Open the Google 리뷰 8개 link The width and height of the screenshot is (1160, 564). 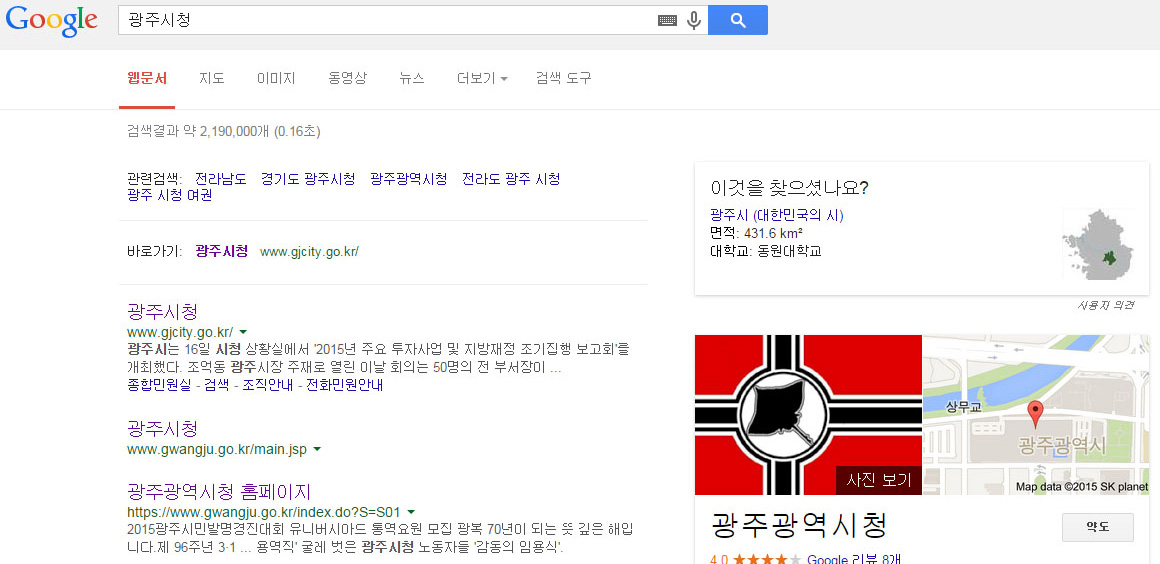(854, 559)
